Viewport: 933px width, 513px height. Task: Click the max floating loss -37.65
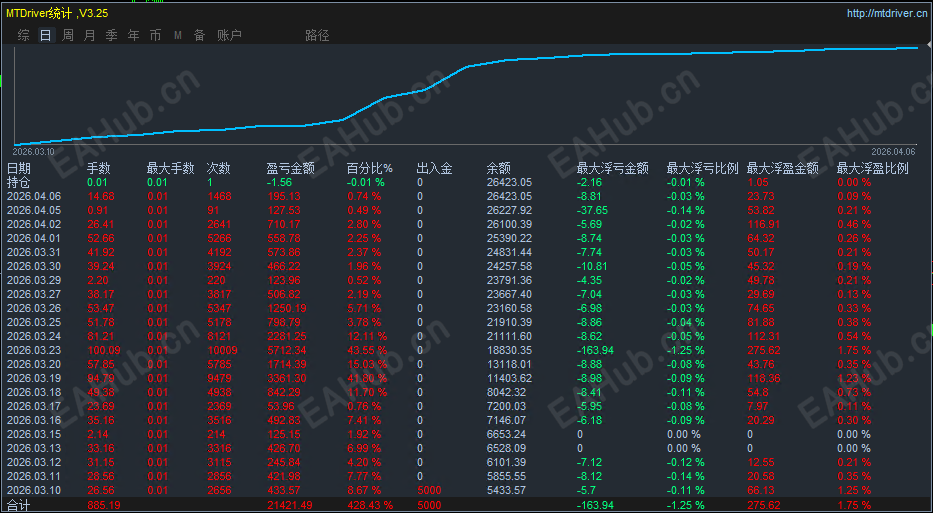pyautogui.click(x=592, y=210)
